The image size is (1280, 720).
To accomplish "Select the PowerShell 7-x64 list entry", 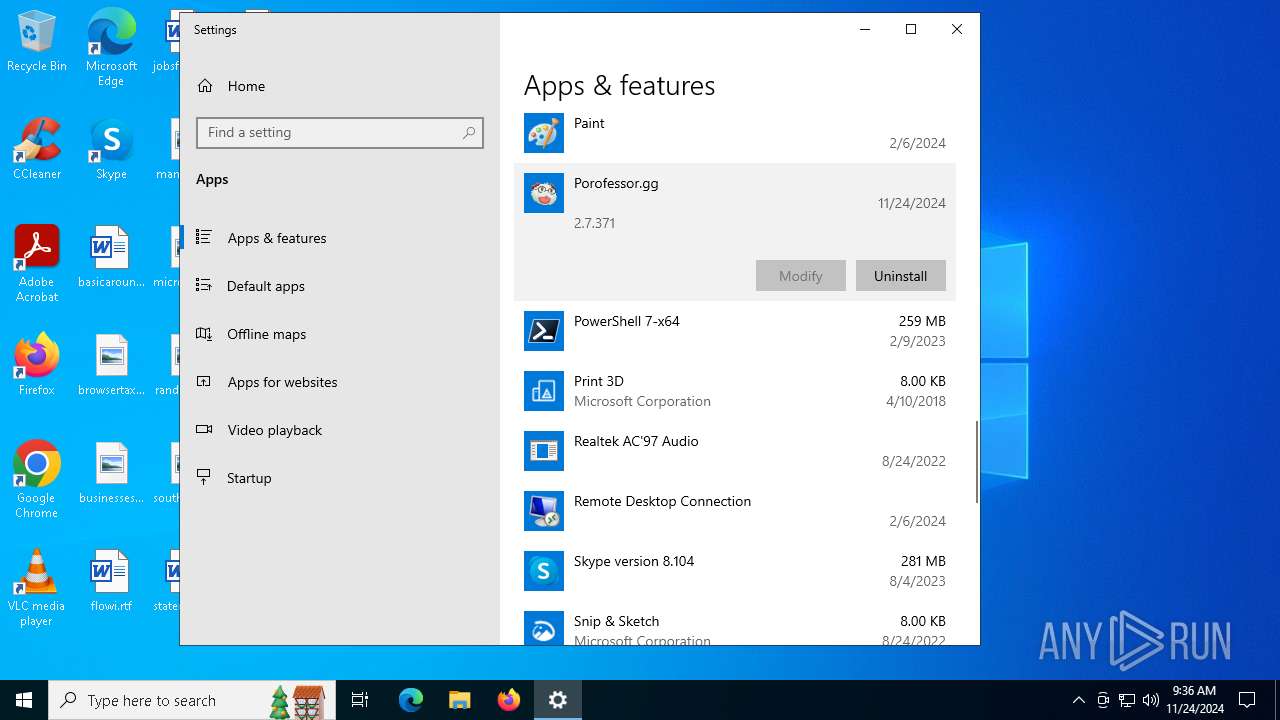I will pyautogui.click(x=735, y=331).
